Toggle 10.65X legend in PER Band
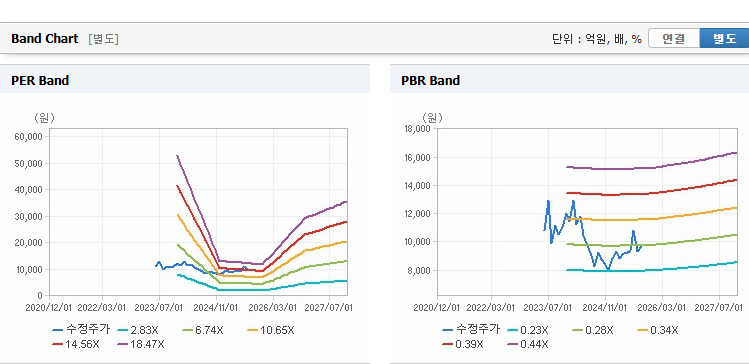Image resolution: width=749 pixels, height=364 pixels. [x=270, y=330]
